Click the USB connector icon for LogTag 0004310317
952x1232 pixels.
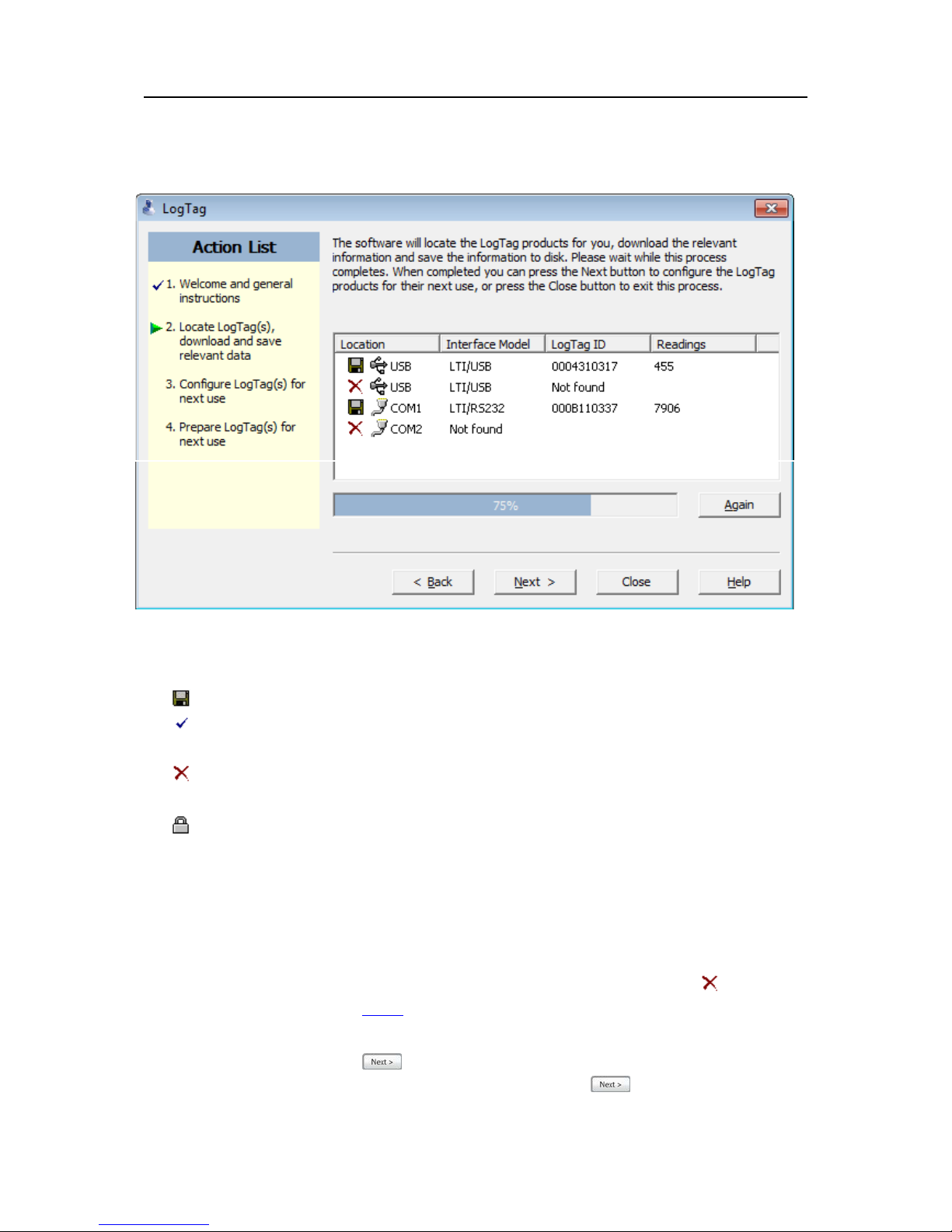(x=378, y=365)
